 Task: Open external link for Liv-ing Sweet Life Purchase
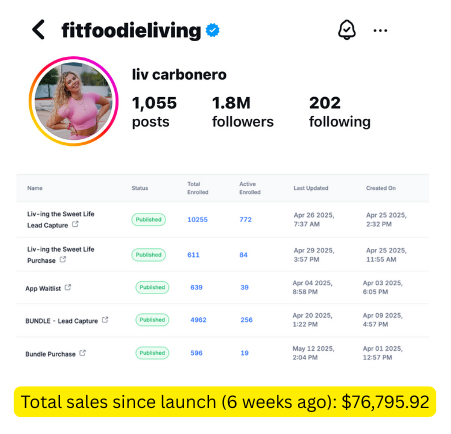click(63, 259)
